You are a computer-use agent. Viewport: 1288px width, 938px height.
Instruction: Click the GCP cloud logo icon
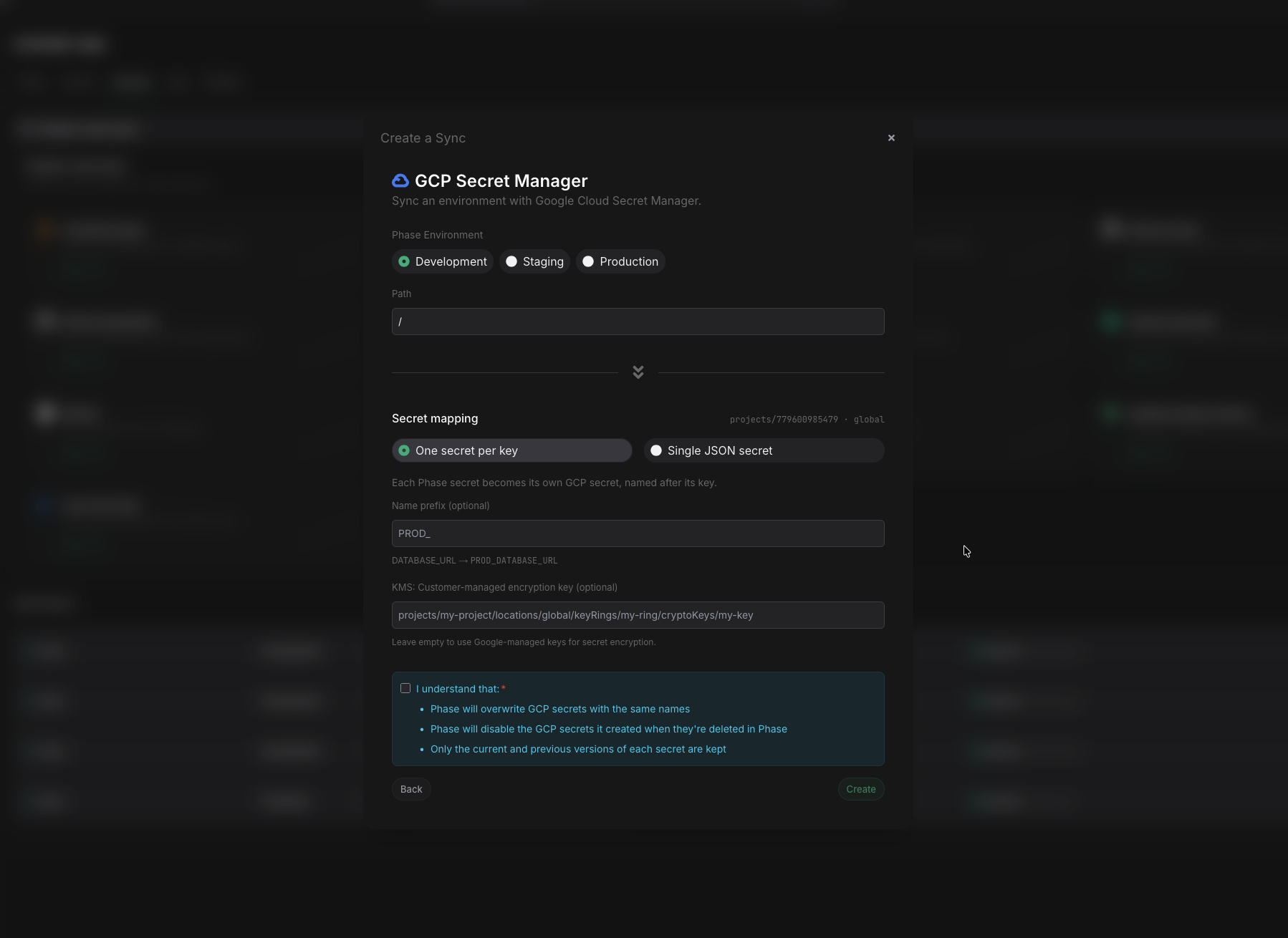tap(400, 180)
